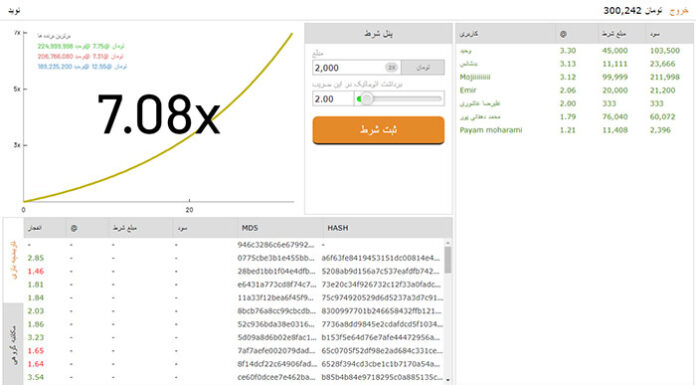Click the 3.54 crash value in history

pos(36,377)
